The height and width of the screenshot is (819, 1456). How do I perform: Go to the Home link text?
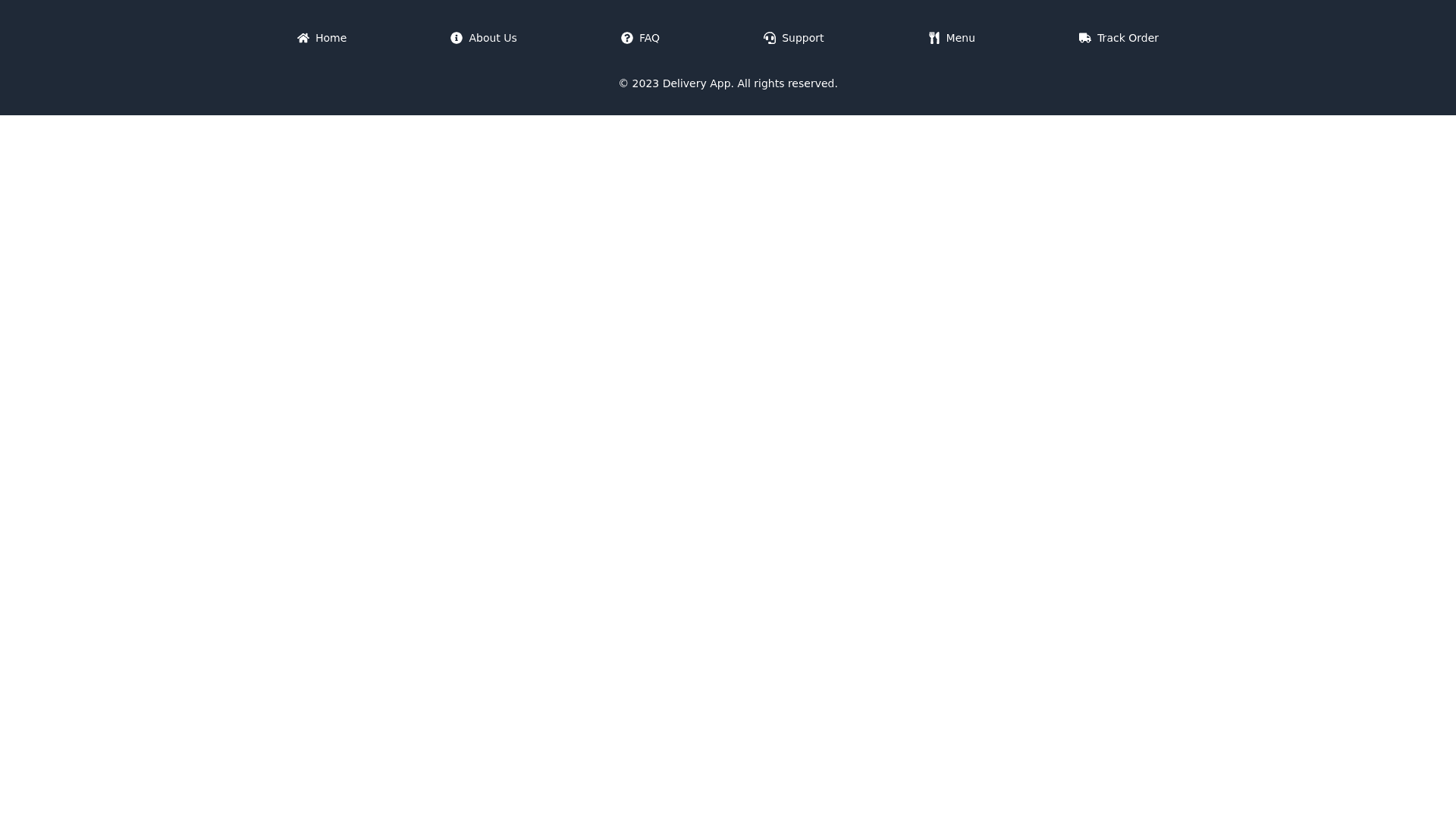pos(331,38)
